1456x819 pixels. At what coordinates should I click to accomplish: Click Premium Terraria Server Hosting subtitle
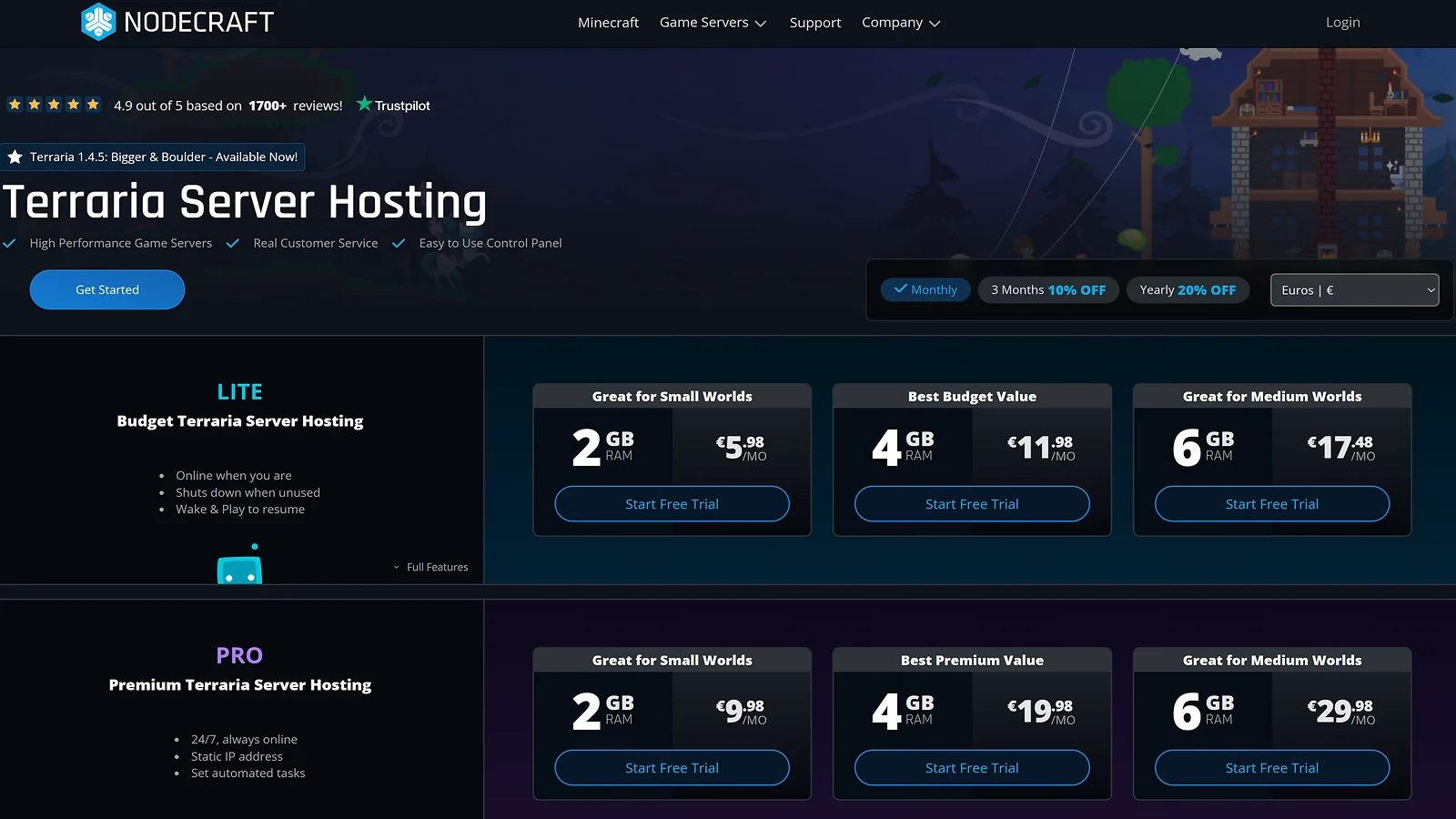pos(240,684)
